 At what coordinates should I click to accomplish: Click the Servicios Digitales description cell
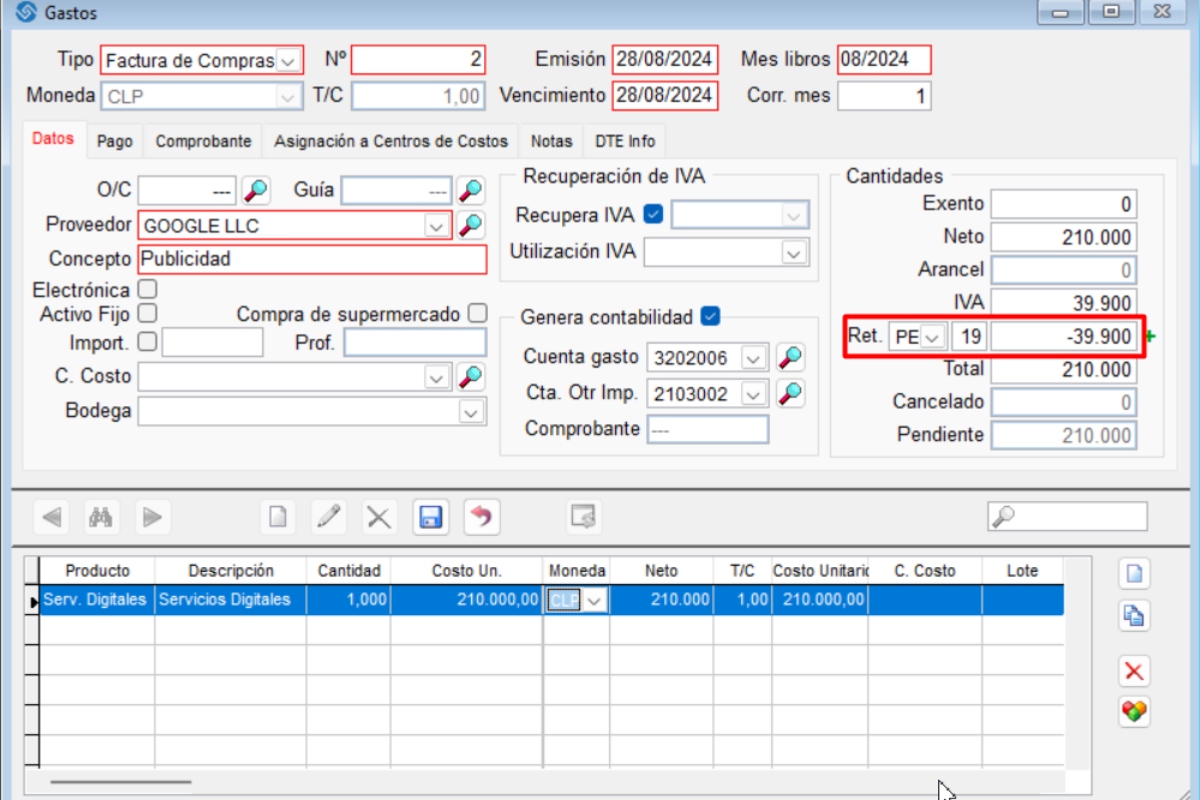tap(230, 600)
